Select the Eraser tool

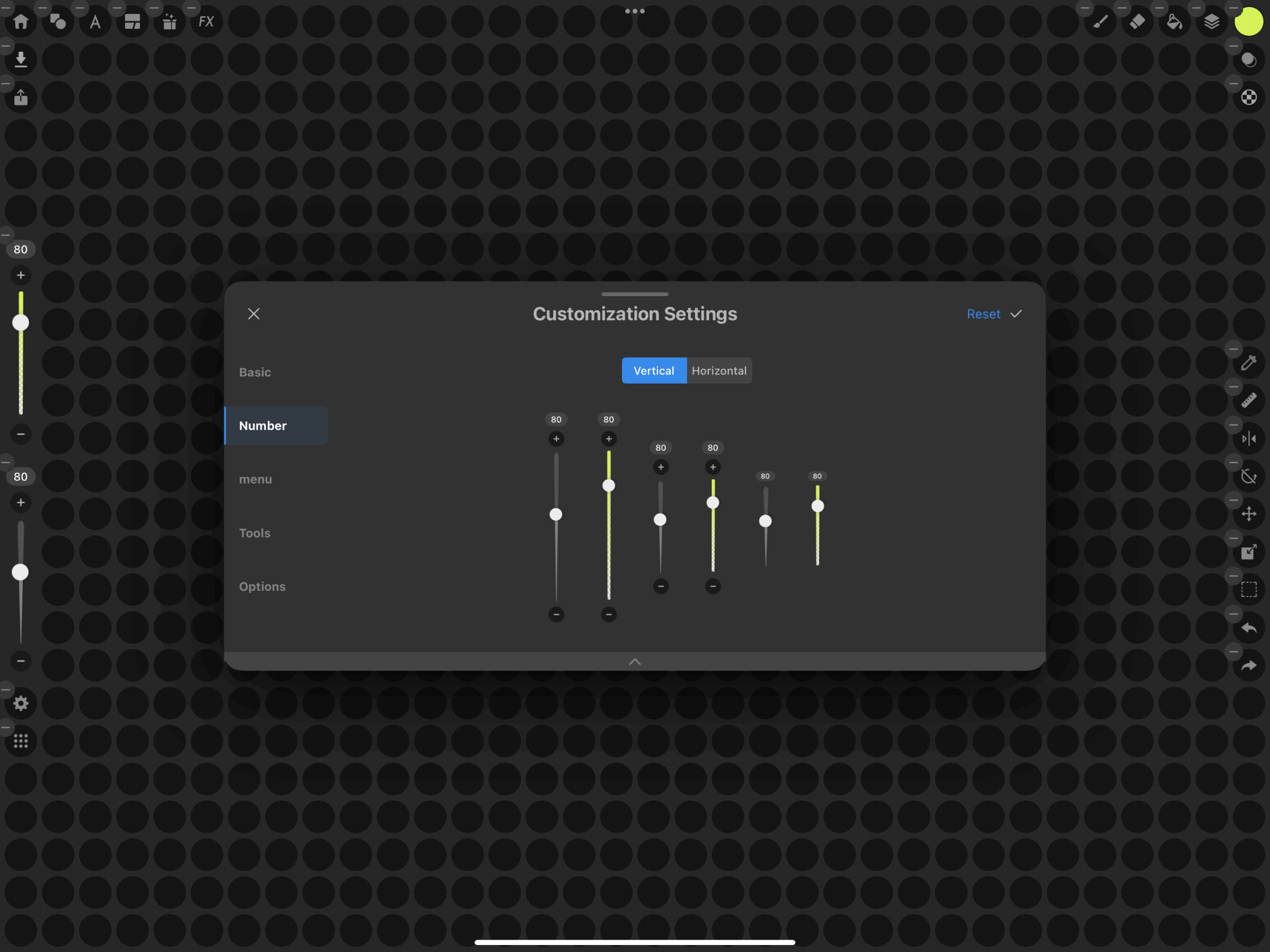1138,22
